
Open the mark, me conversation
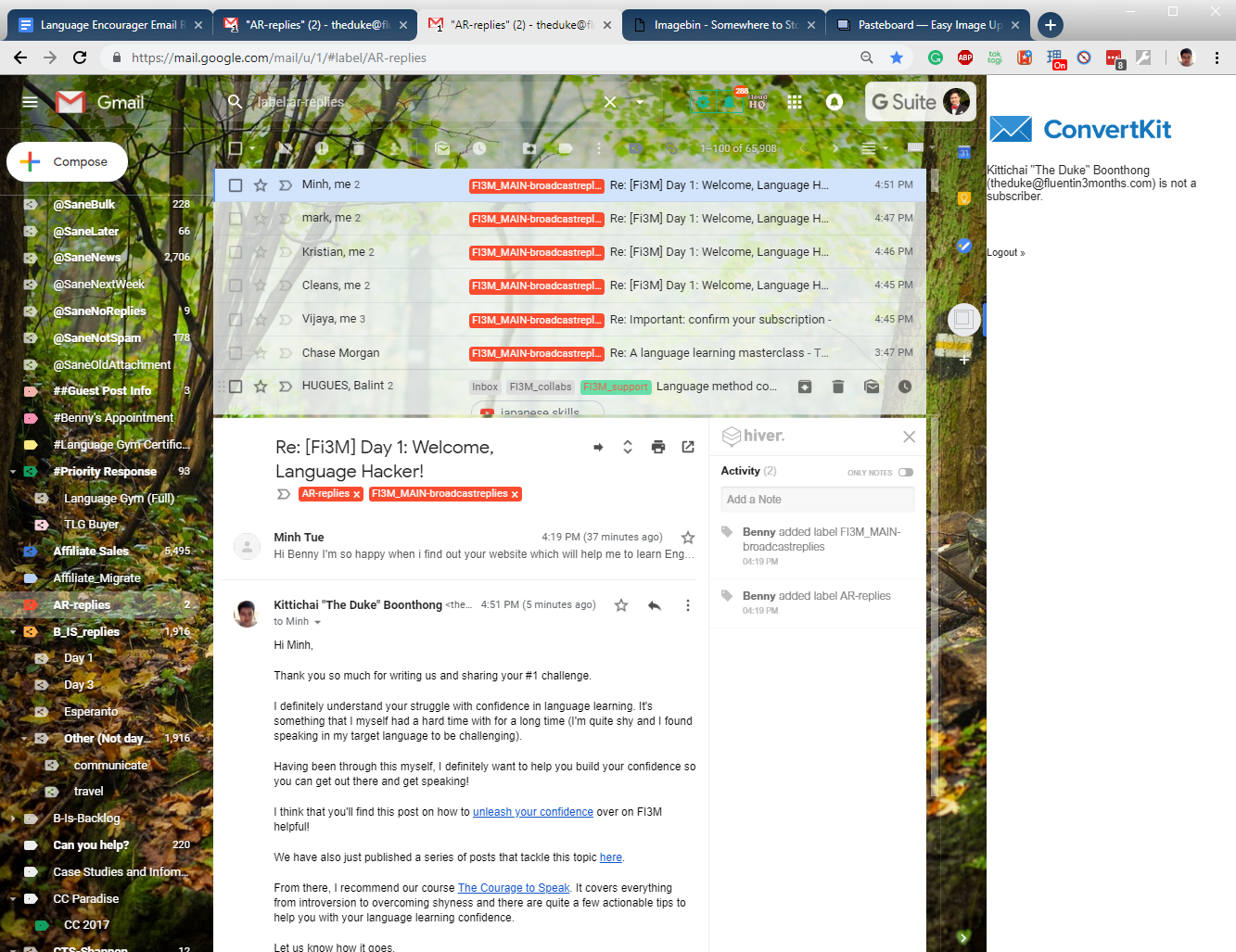[x=569, y=219]
